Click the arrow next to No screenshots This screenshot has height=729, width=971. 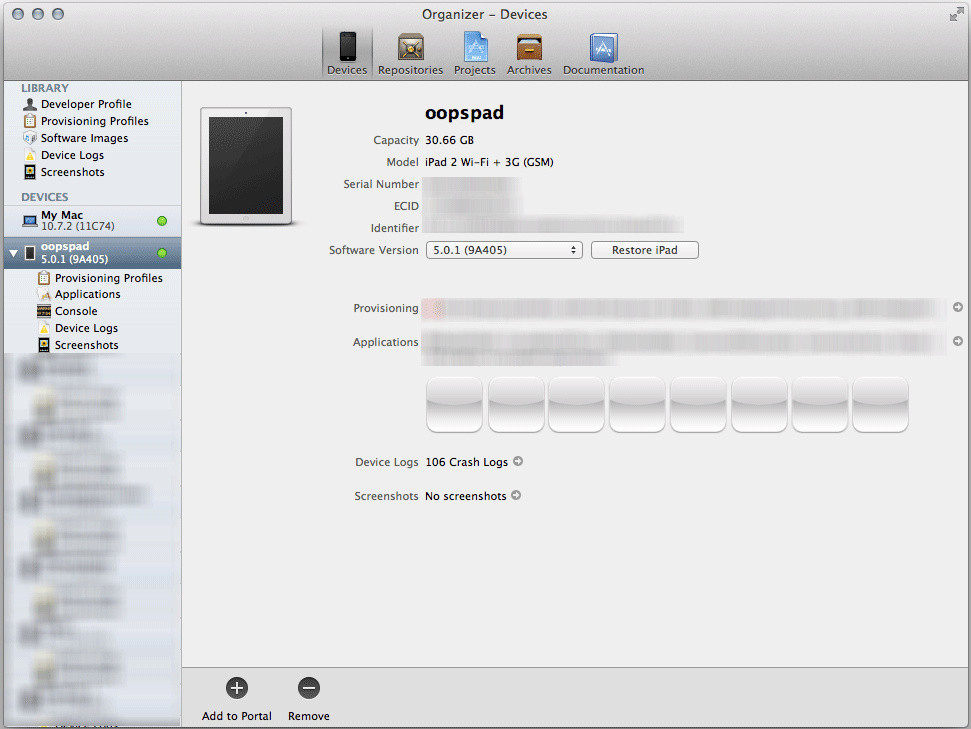[516, 495]
